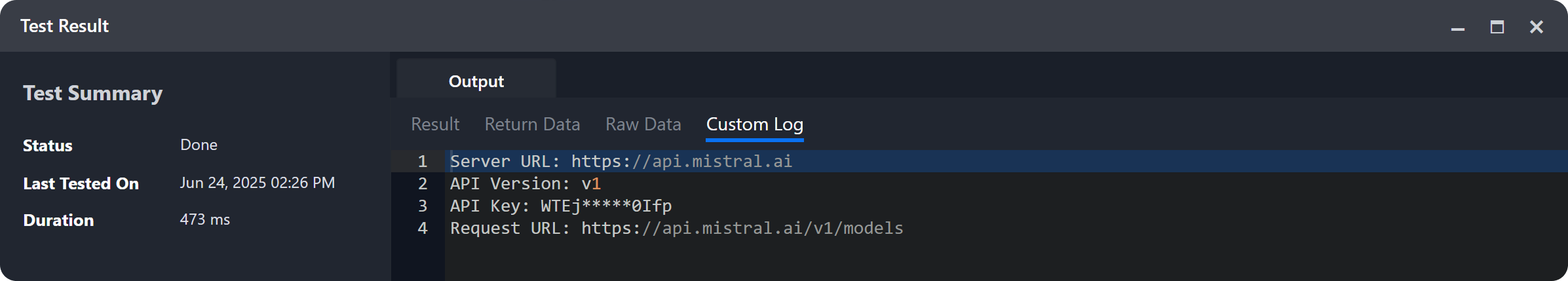This screenshot has width=1568, height=281.
Task: View the Raw Data tab
Action: pos(643,124)
